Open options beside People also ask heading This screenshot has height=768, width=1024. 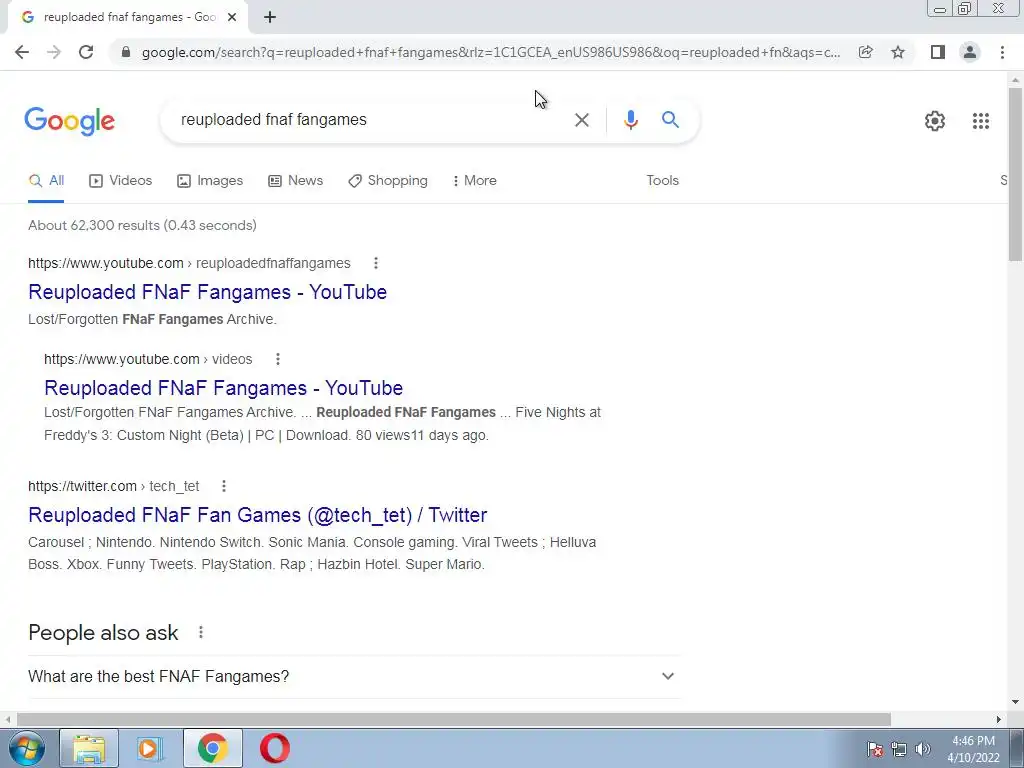[200, 632]
